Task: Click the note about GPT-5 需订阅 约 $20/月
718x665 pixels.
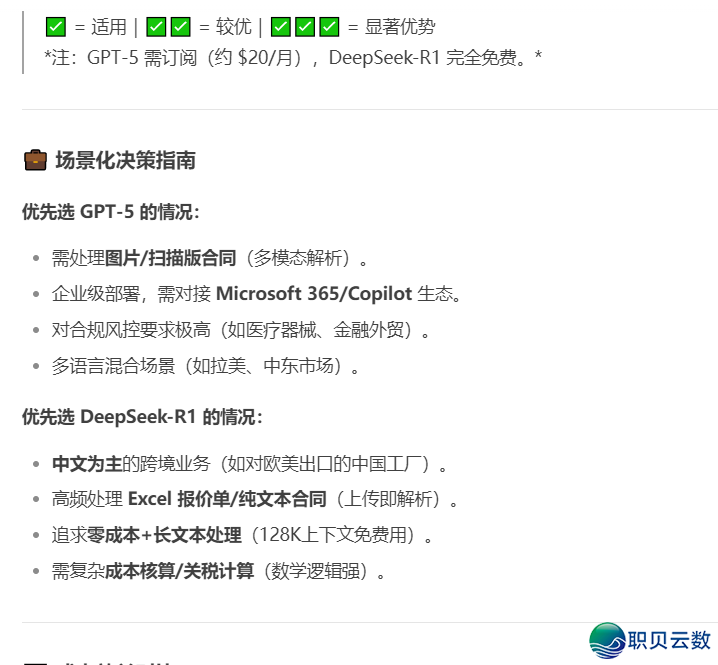Action: 293,58
